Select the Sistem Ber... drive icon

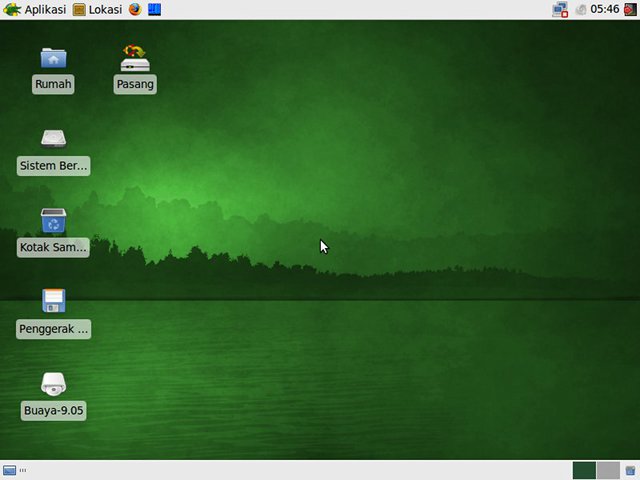coord(53,139)
